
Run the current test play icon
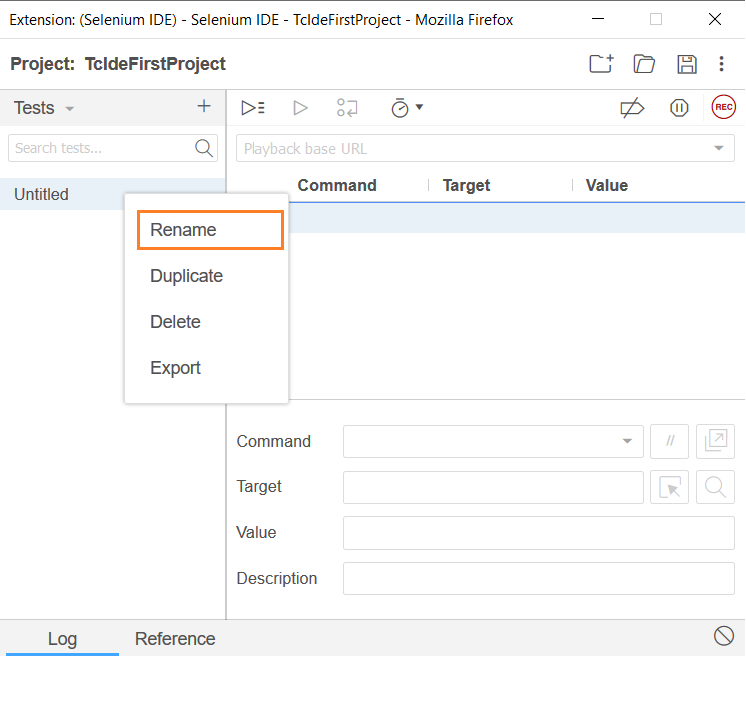[300, 108]
